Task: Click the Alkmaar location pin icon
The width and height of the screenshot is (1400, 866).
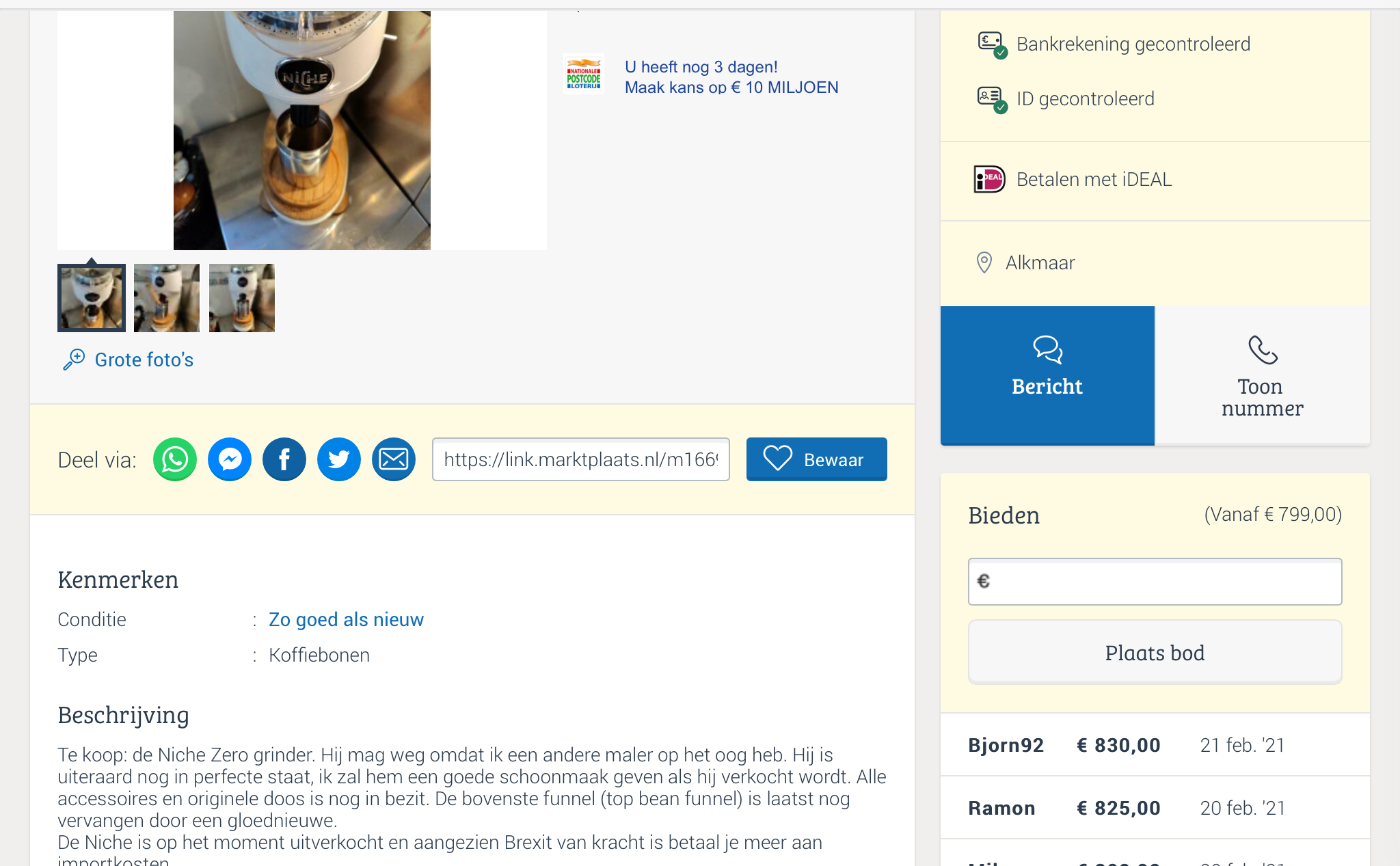Action: pyautogui.click(x=984, y=262)
